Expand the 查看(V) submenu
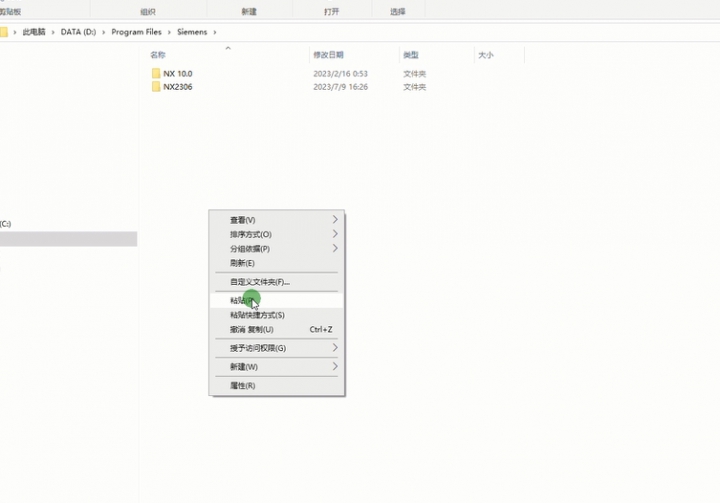This screenshot has height=503, width=720. click(x=276, y=220)
